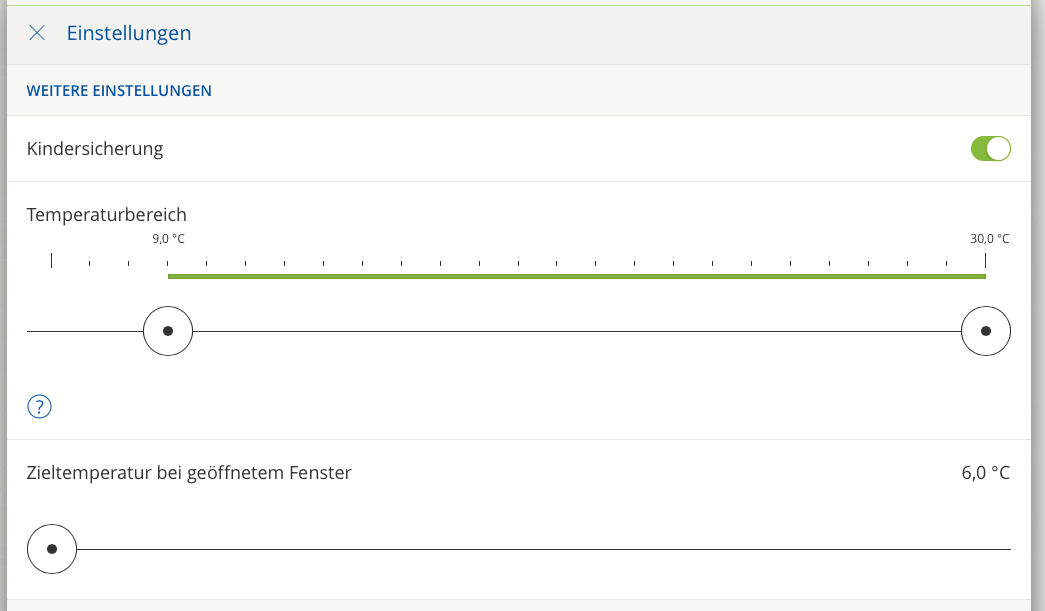Click the 30,0 °C maximum label

tap(989, 239)
